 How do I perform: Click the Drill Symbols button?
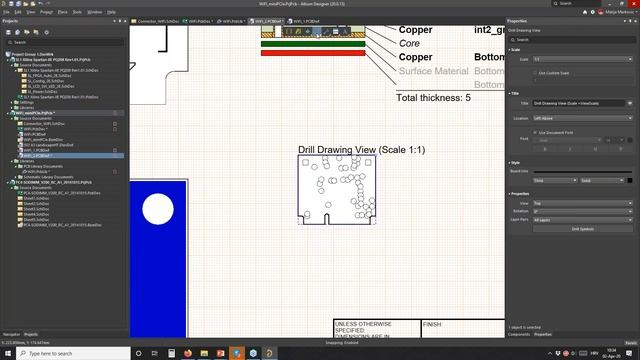point(583,229)
